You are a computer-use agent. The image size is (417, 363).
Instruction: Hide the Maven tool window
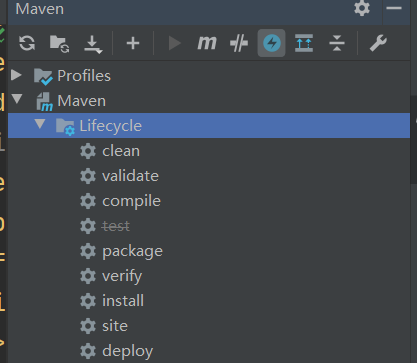tap(394, 8)
